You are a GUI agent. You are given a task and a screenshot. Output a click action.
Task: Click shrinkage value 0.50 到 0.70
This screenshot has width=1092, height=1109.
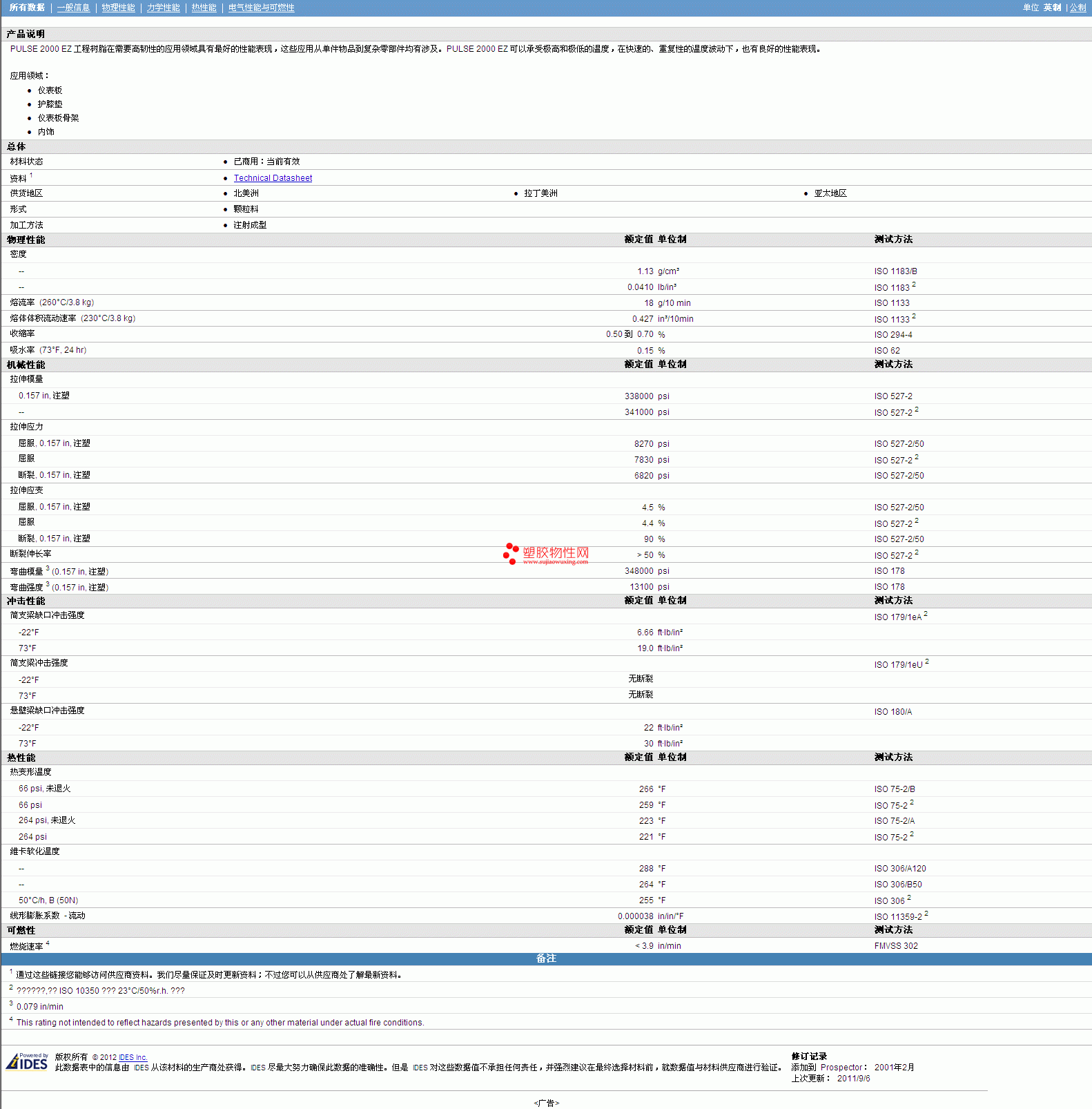coord(630,334)
